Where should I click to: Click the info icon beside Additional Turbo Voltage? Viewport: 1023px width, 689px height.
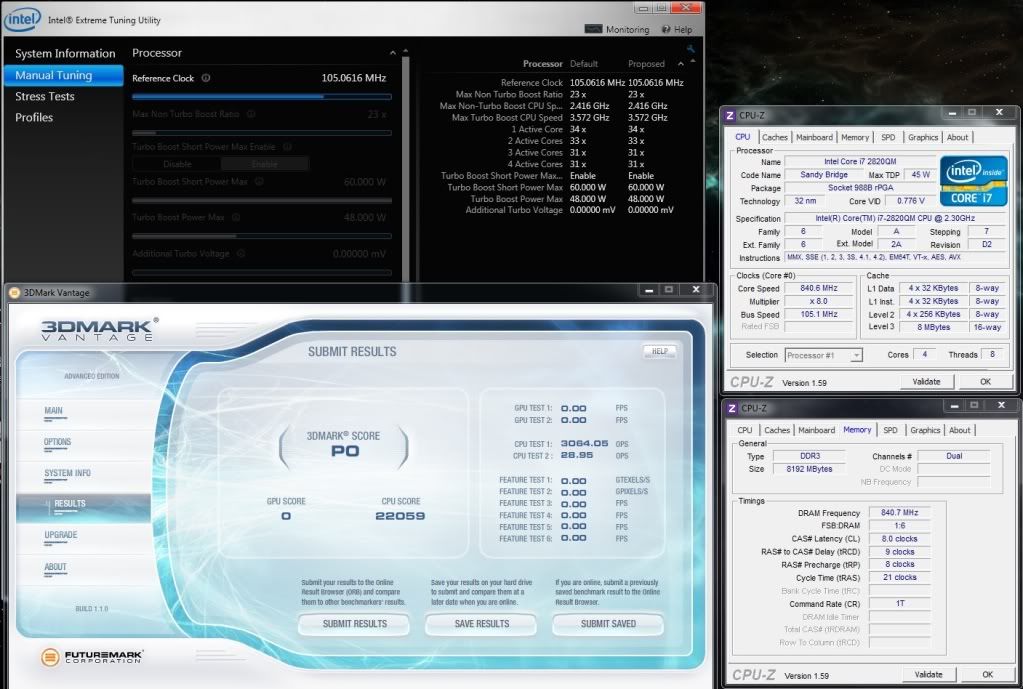[241, 253]
